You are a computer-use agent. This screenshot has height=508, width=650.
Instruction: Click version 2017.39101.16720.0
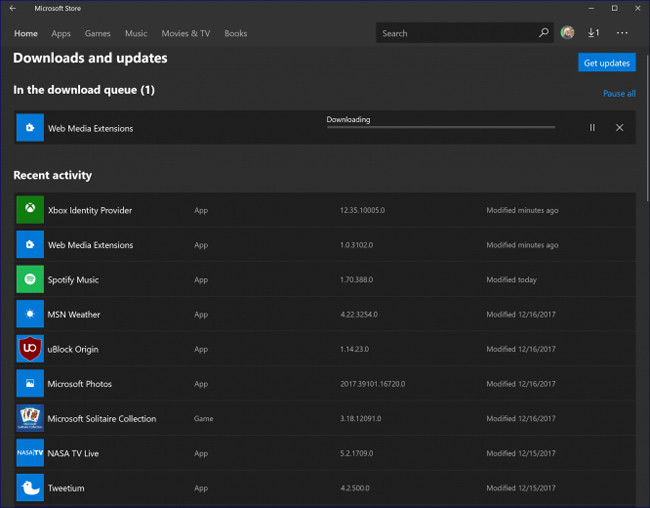pyautogui.click(x=373, y=384)
